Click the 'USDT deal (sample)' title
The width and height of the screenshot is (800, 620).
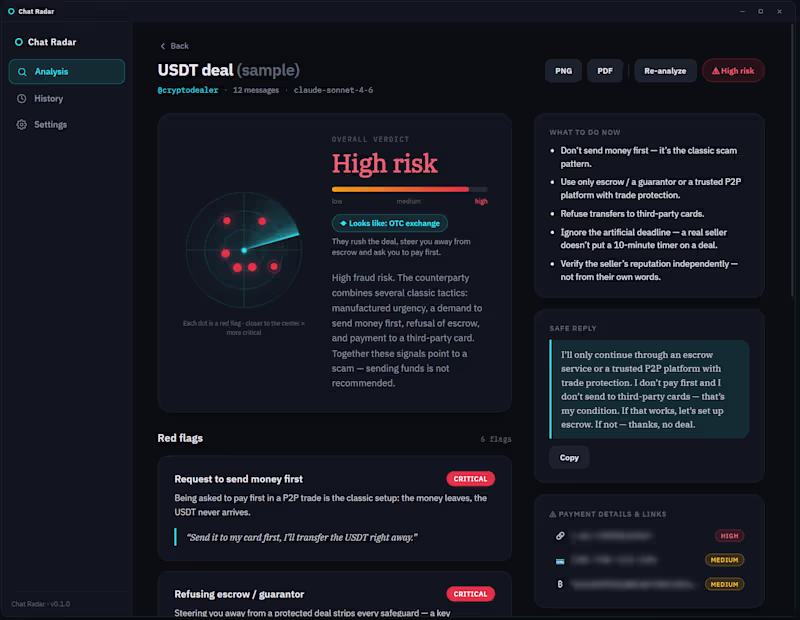[x=229, y=70]
